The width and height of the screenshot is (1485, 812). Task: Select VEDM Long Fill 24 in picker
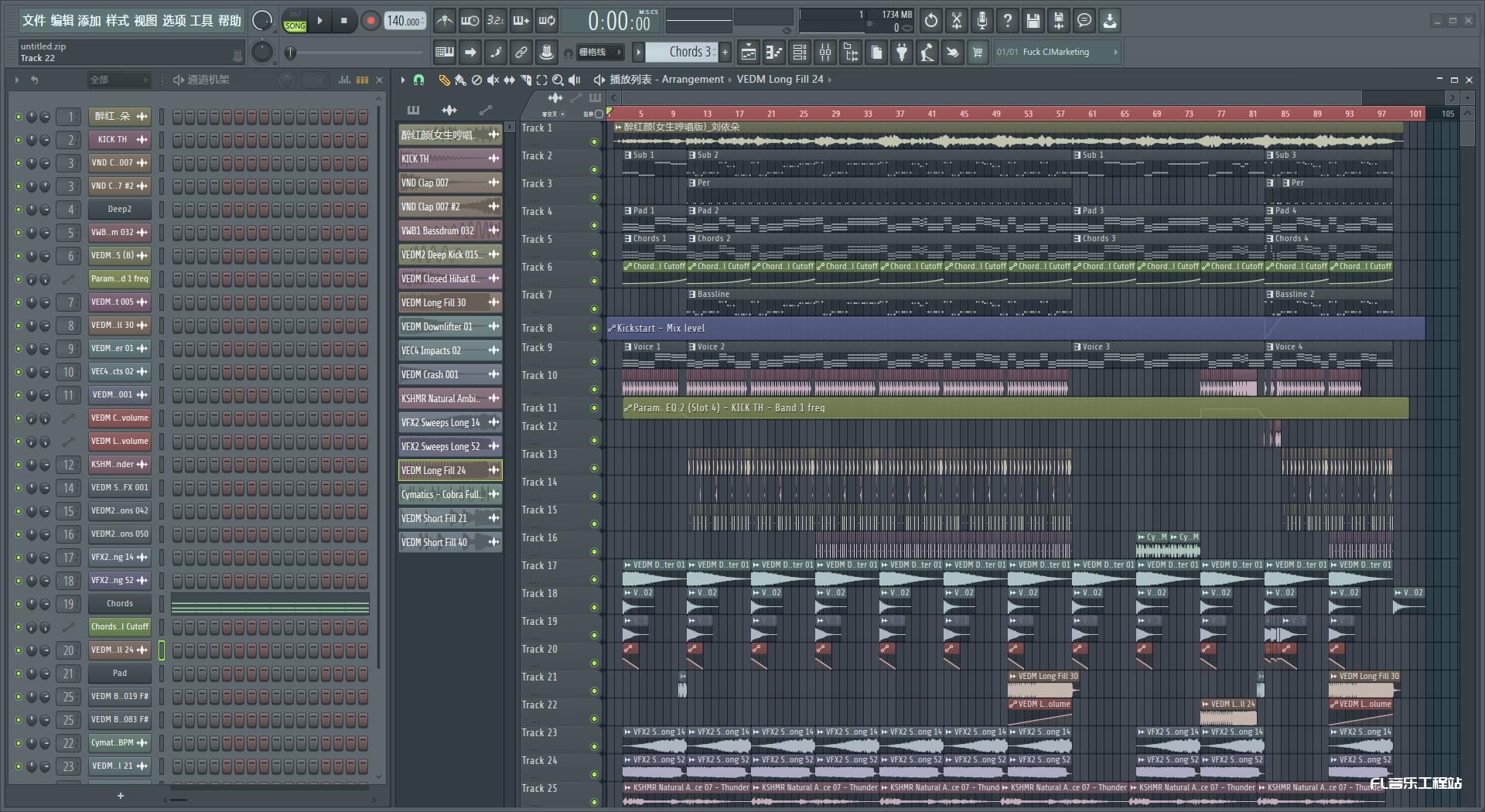[450, 470]
